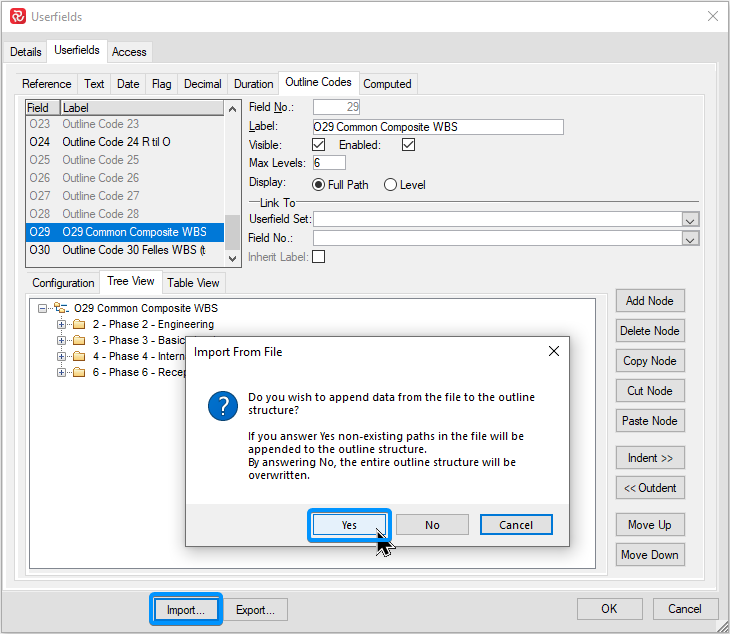
Task: Expand the Phase 2 - Engineering node
Action: pyautogui.click(x=61, y=325)
